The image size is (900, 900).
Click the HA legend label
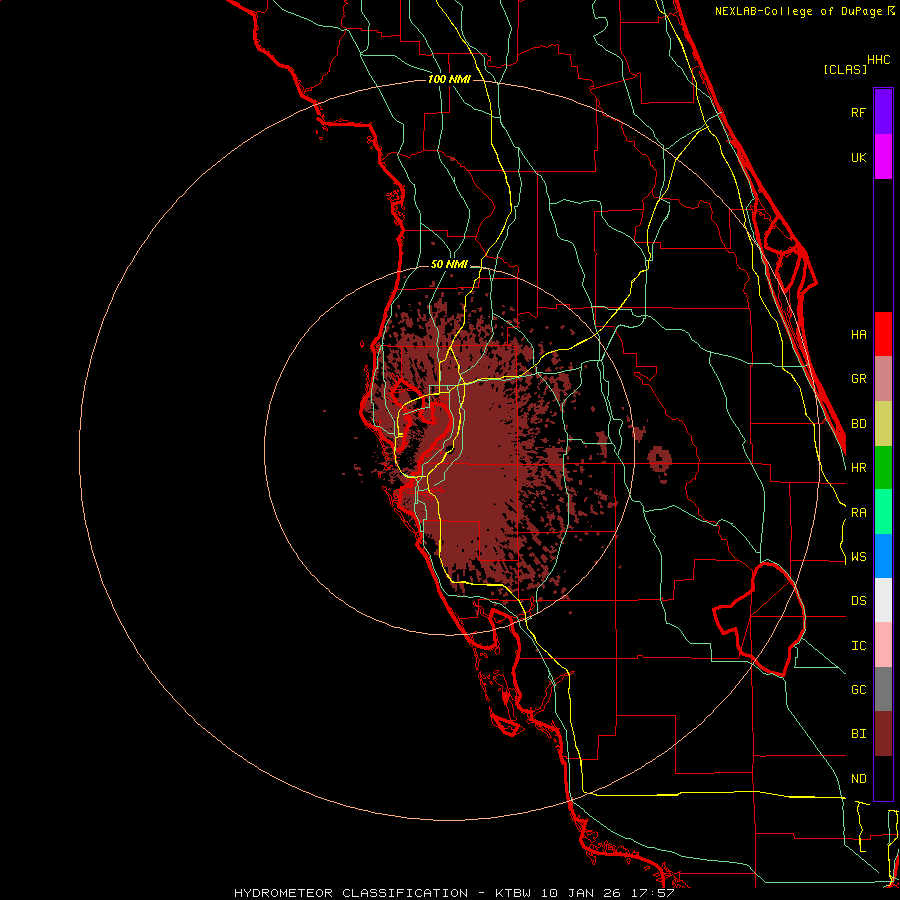click(859, 334)
